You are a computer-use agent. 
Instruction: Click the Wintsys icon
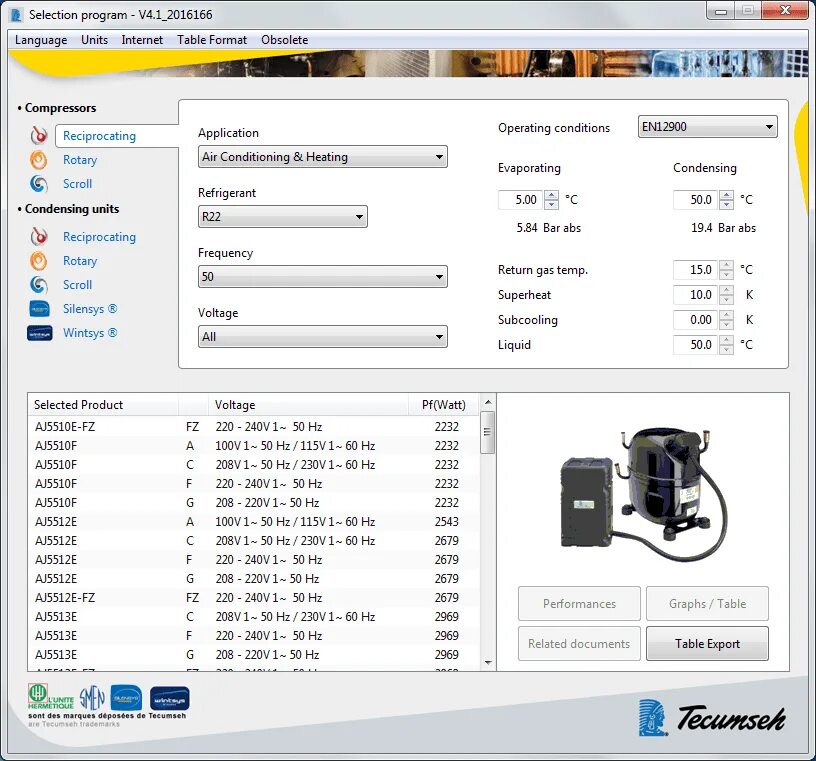pyautogui.click(x=40, y=333)
